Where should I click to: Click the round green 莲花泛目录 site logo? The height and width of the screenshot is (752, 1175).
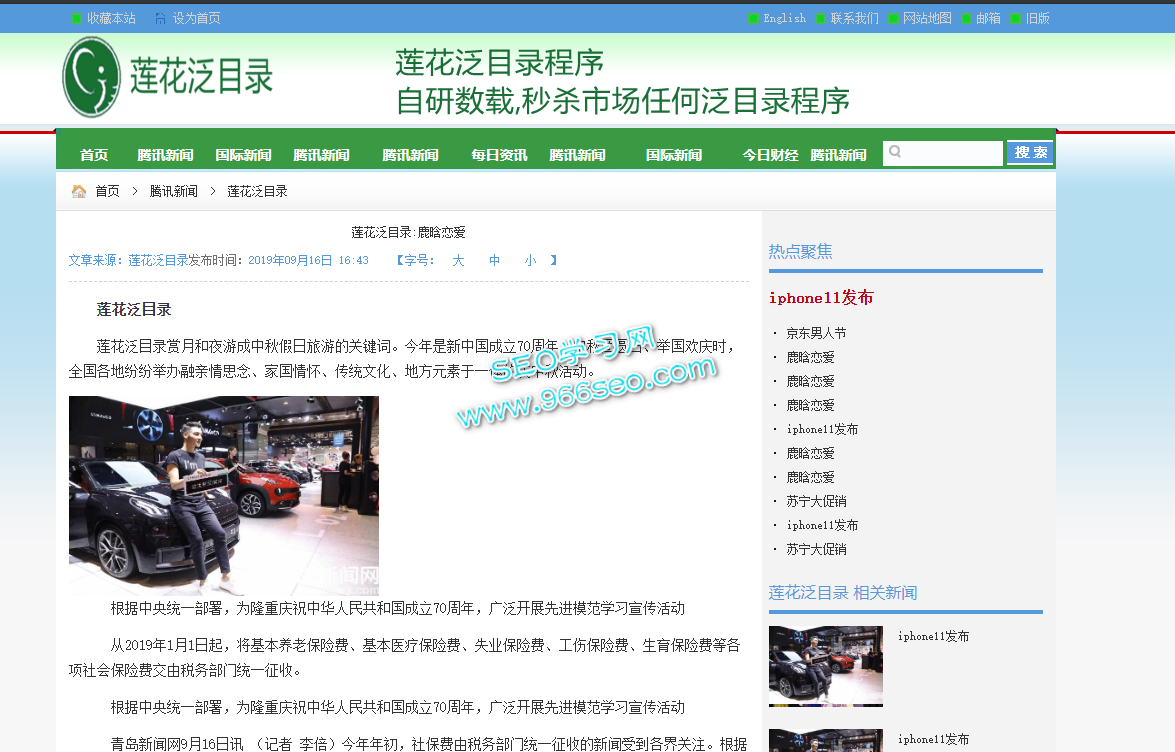click(91, 77)
